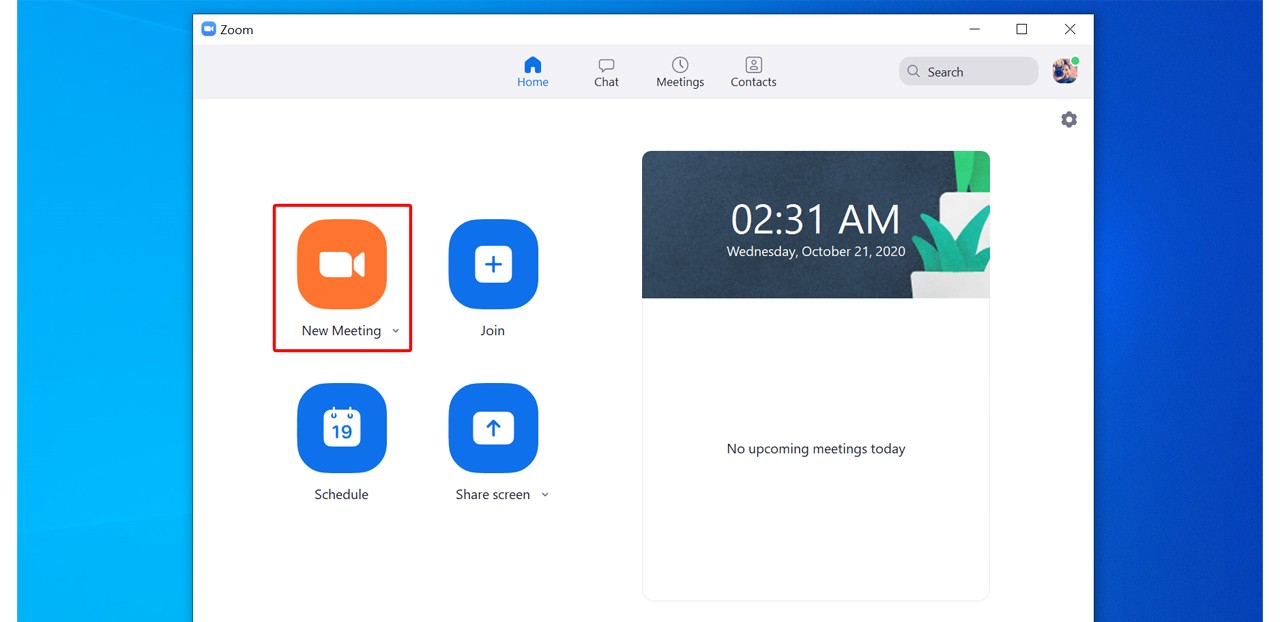Click the Join label button
The width and height of the screenshot is (1280, 622).
coord(492,330)
